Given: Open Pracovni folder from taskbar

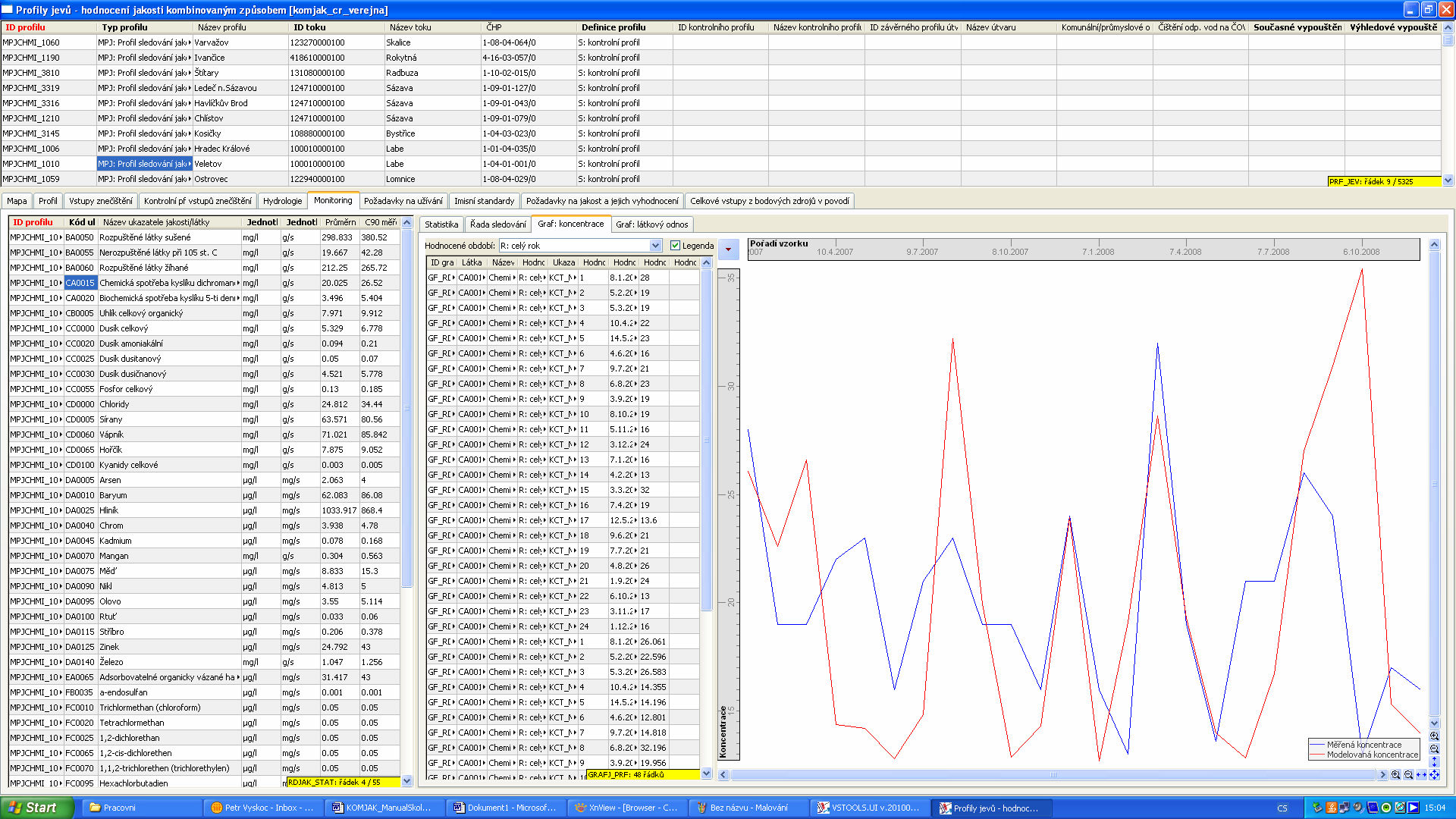Looking at the screenshot, I should 142,808.
